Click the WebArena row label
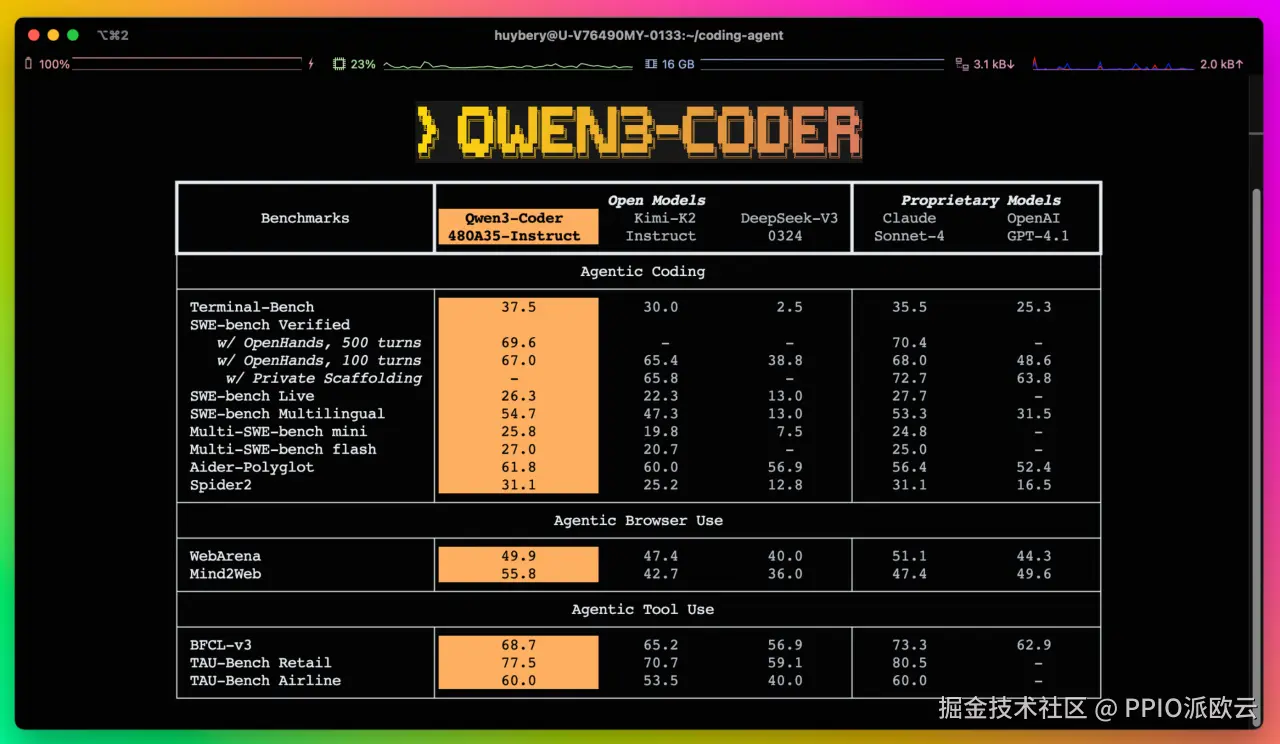The width and height of the screenshot is (1280, 744). (x=225, y=556)
